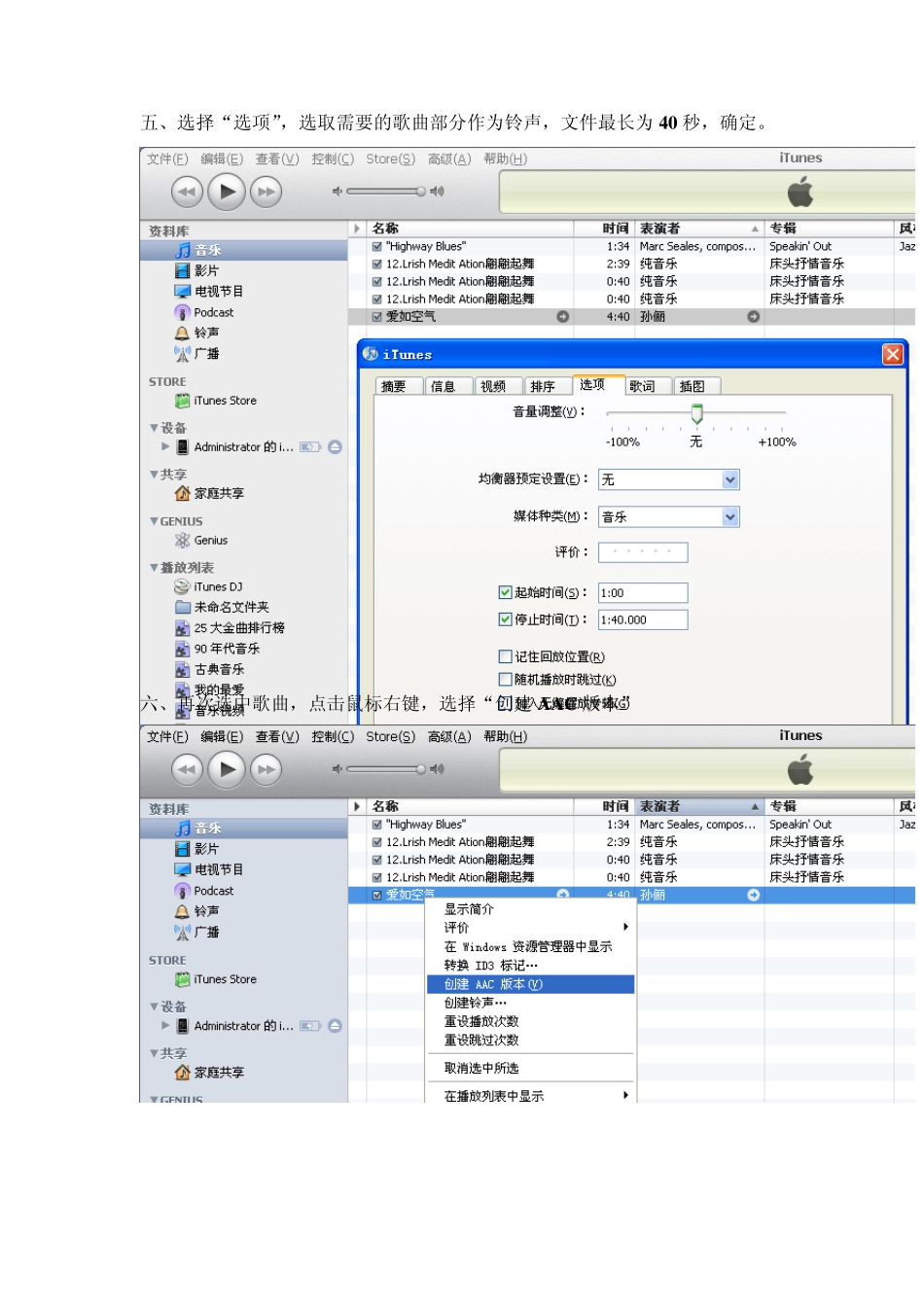Open 铃声 in the lower window sidebar
Image resolution: width=924 pixels, height=1307 pixels.
tap(196, 911)
